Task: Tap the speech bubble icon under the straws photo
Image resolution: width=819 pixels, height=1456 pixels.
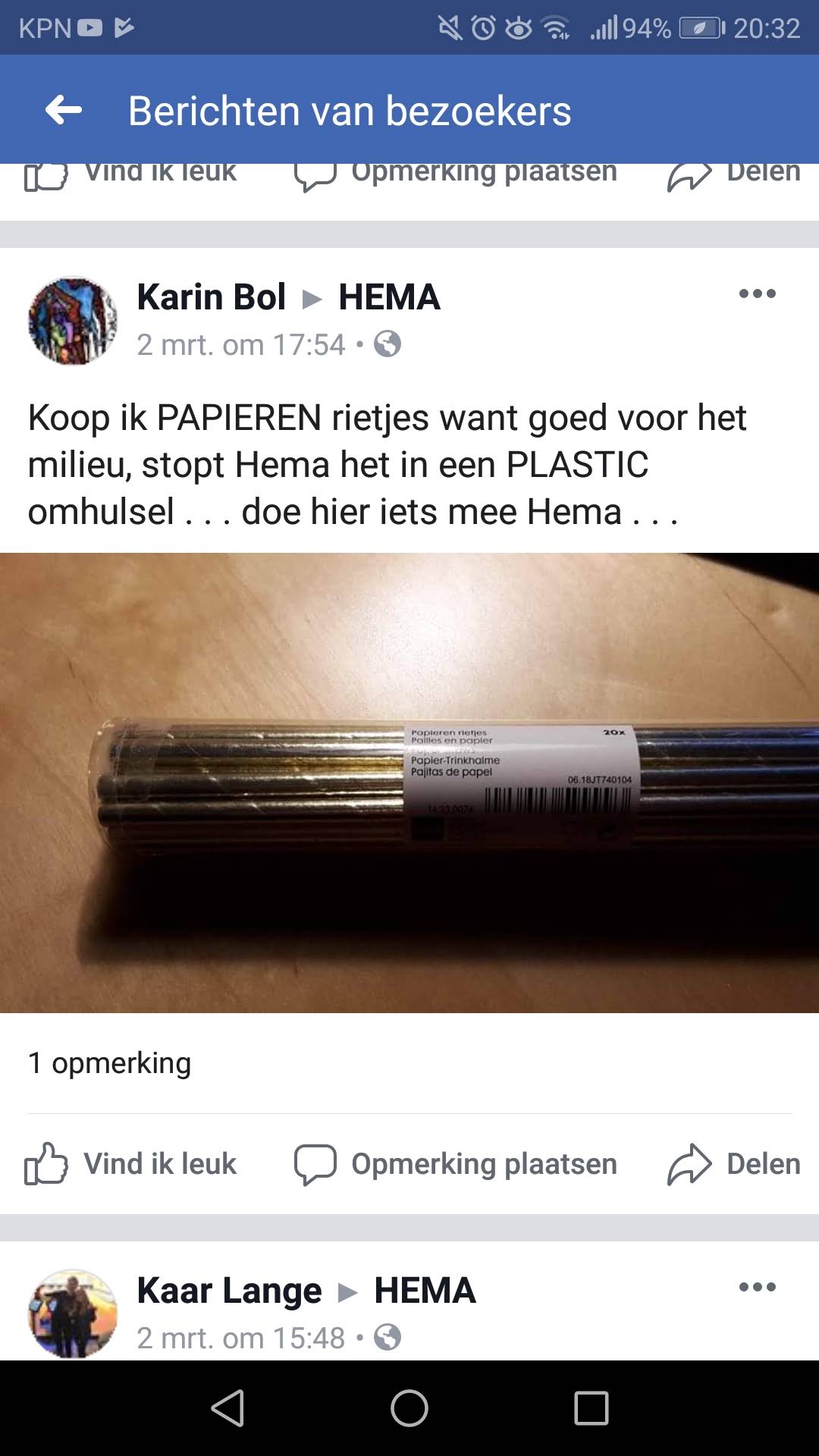Action: pos(315,1164)
